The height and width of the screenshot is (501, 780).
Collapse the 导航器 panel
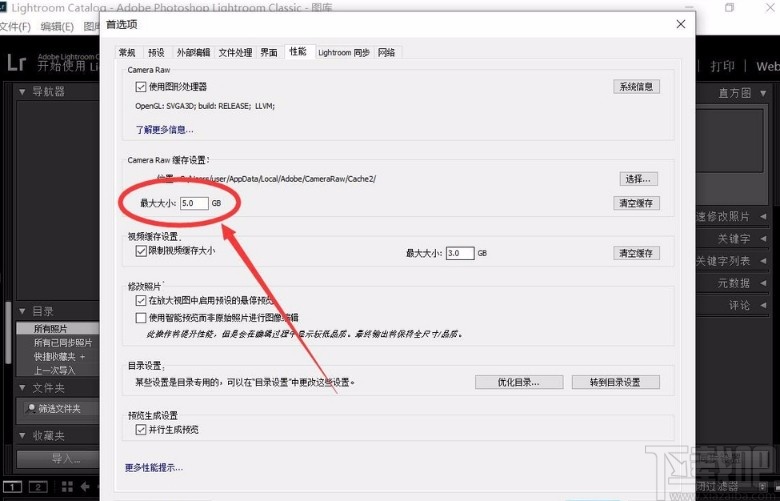tap(22, 92)
